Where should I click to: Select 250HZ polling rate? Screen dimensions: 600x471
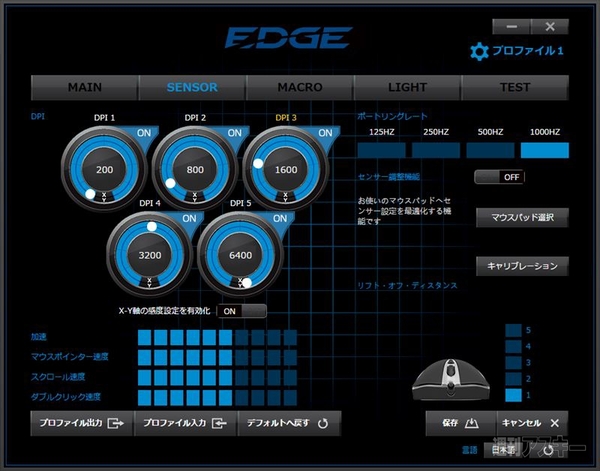coord(436,150)
